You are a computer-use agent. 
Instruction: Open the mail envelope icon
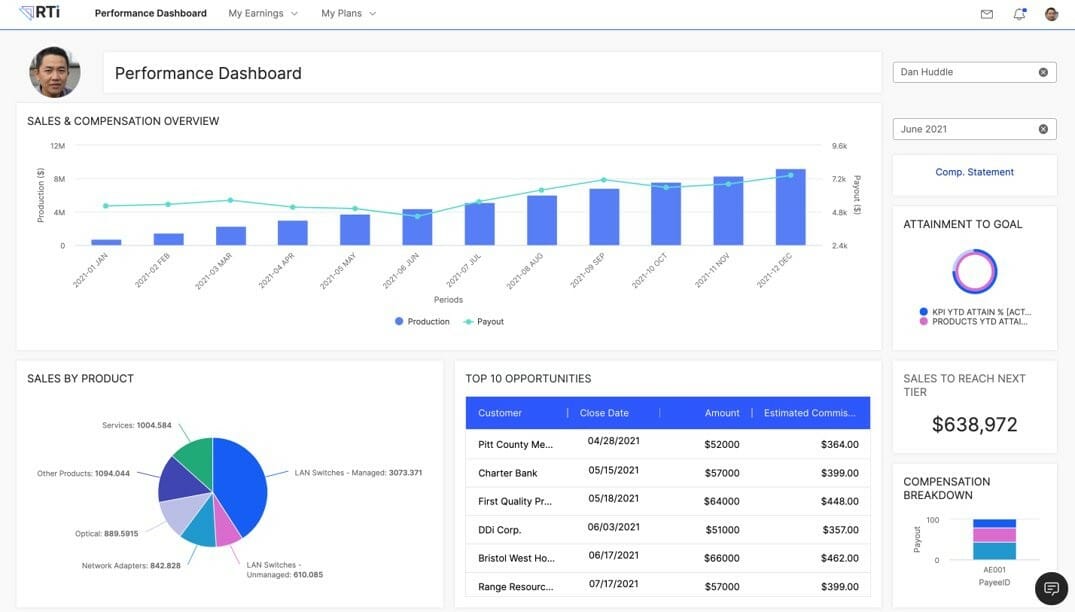987,14
